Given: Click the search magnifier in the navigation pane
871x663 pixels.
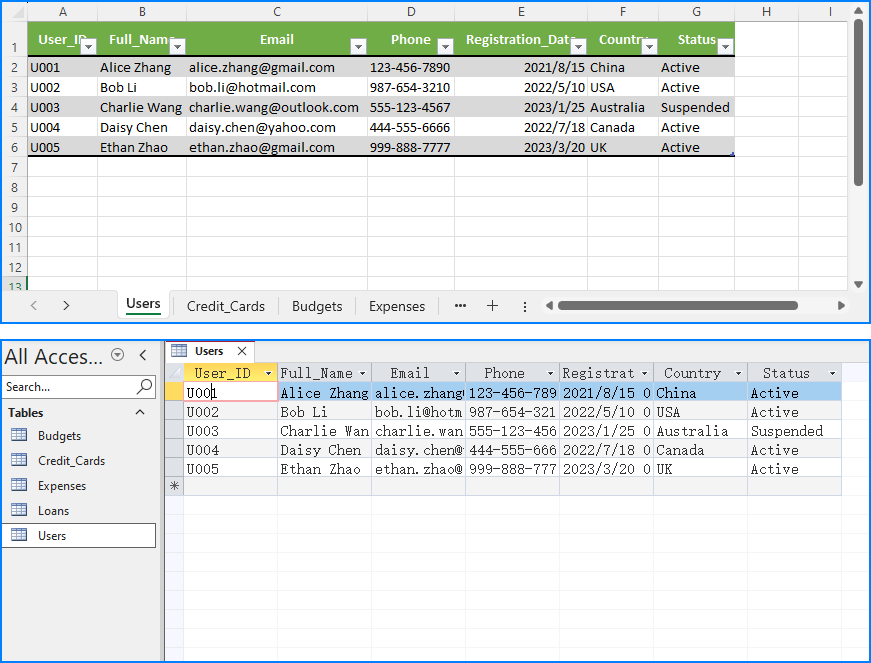Looking at the screenshot, I should (142, 387).
